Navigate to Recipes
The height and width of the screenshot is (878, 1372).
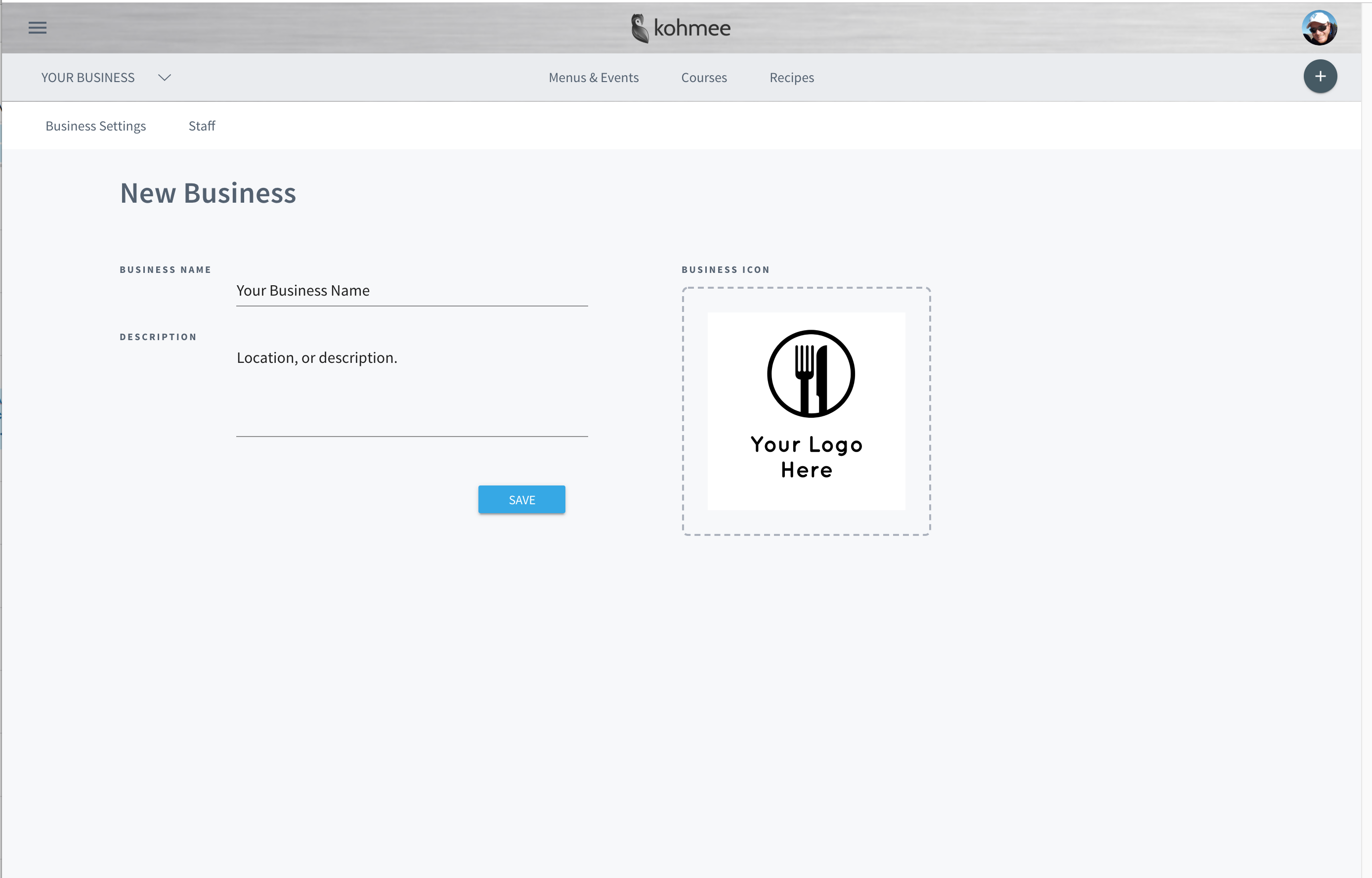pyautogui.click(x=791, y=78)
